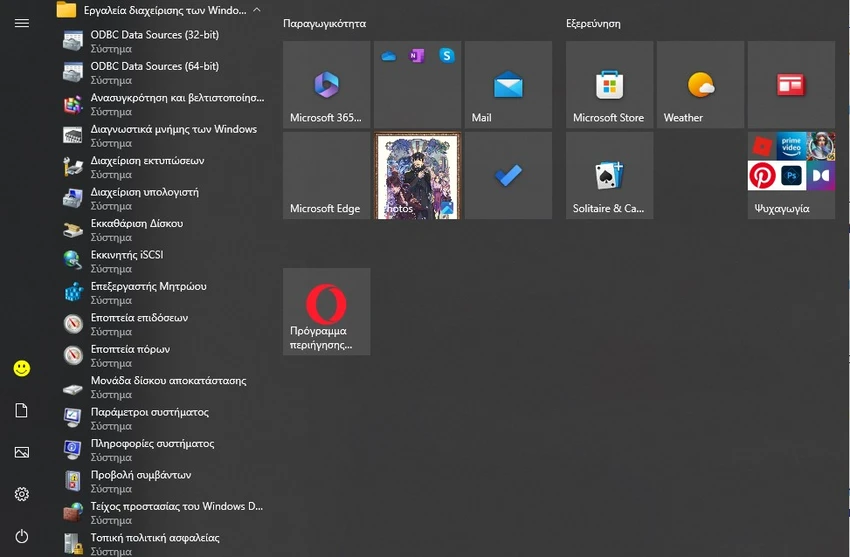Click the Pinterest icon in Ψυχαγωγία folder
Screen dimensions: 850x557
click(x=762, y=176)
